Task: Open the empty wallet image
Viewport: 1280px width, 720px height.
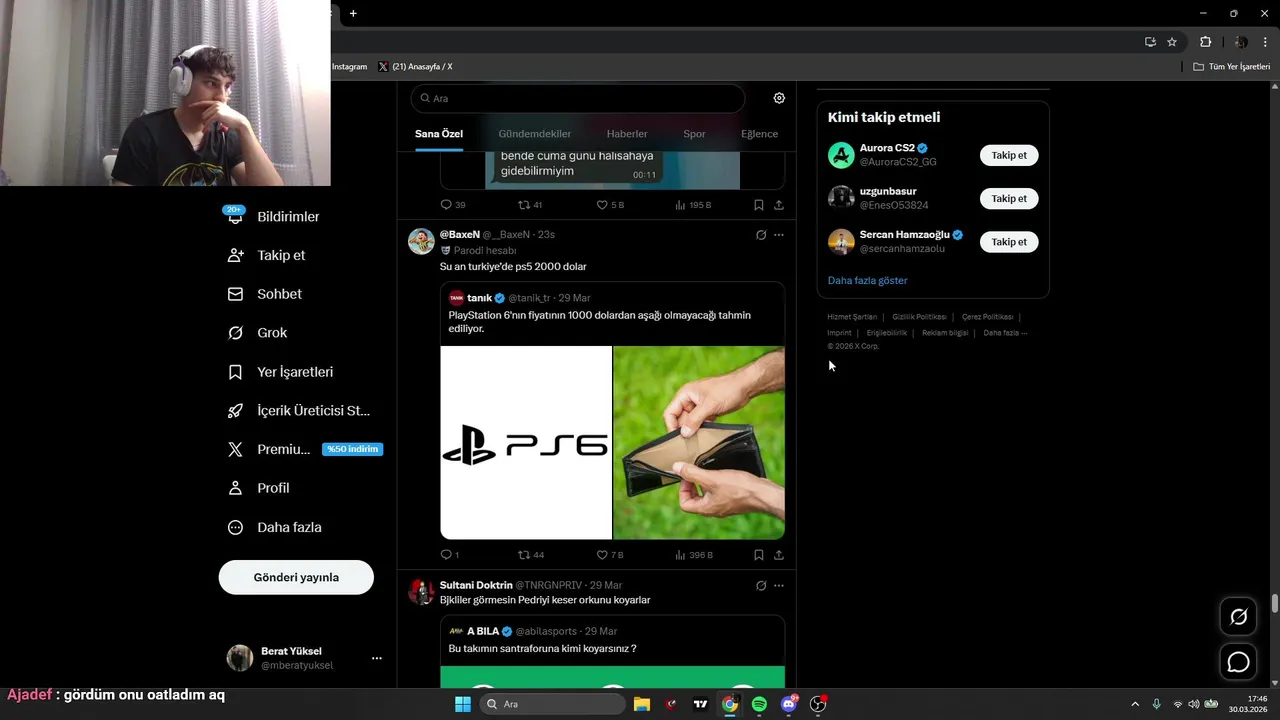Action: pos(699,443)
